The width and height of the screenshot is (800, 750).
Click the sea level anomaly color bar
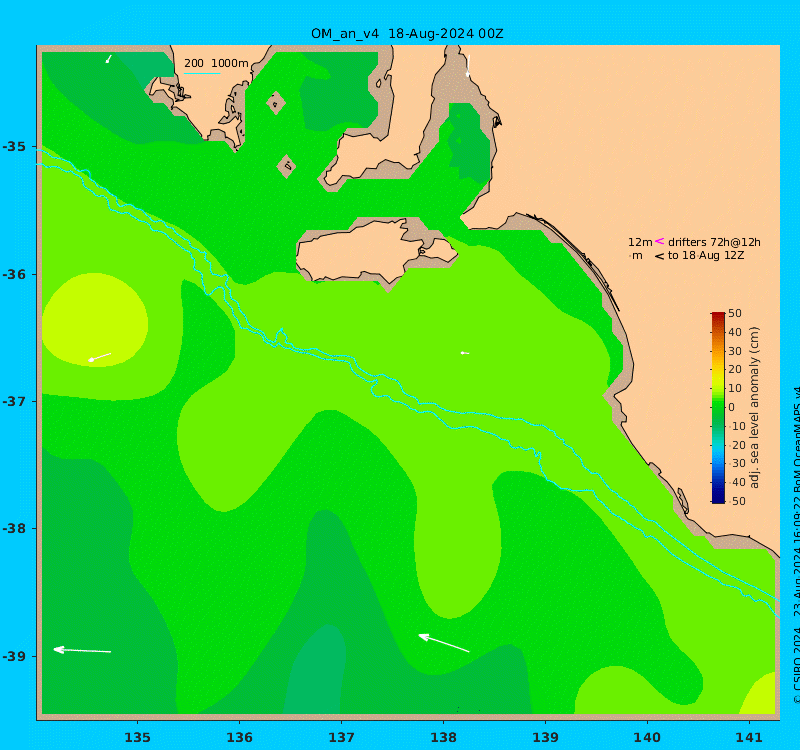point(718,407)
